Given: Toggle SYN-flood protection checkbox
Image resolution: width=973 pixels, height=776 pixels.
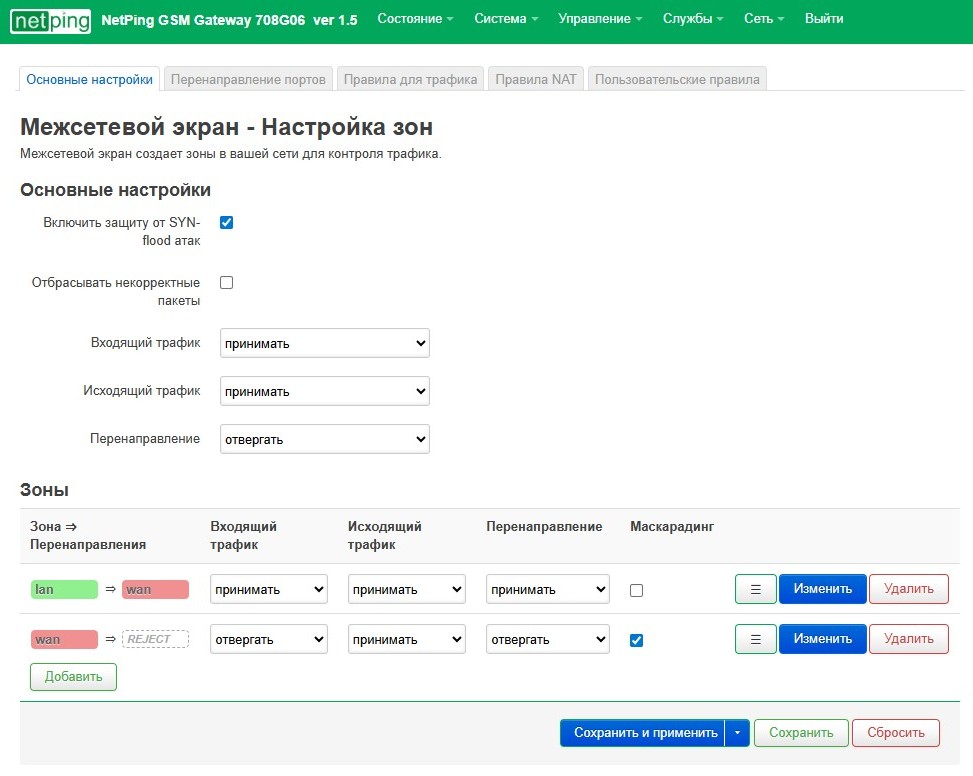Looking at the screenshot, I should pyautogui.click(x=226, y=222).
